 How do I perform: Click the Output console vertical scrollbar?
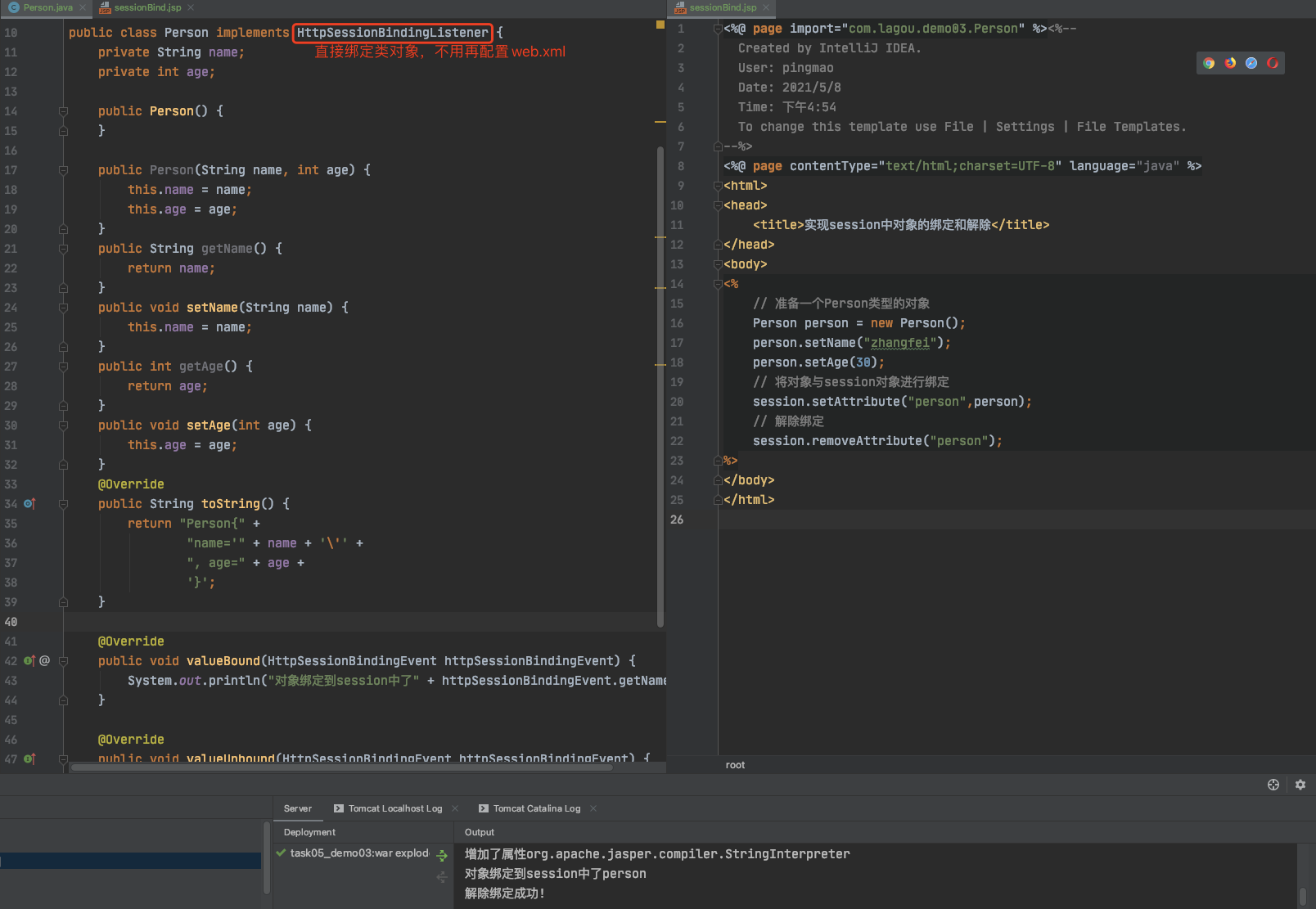point(1303,897)
